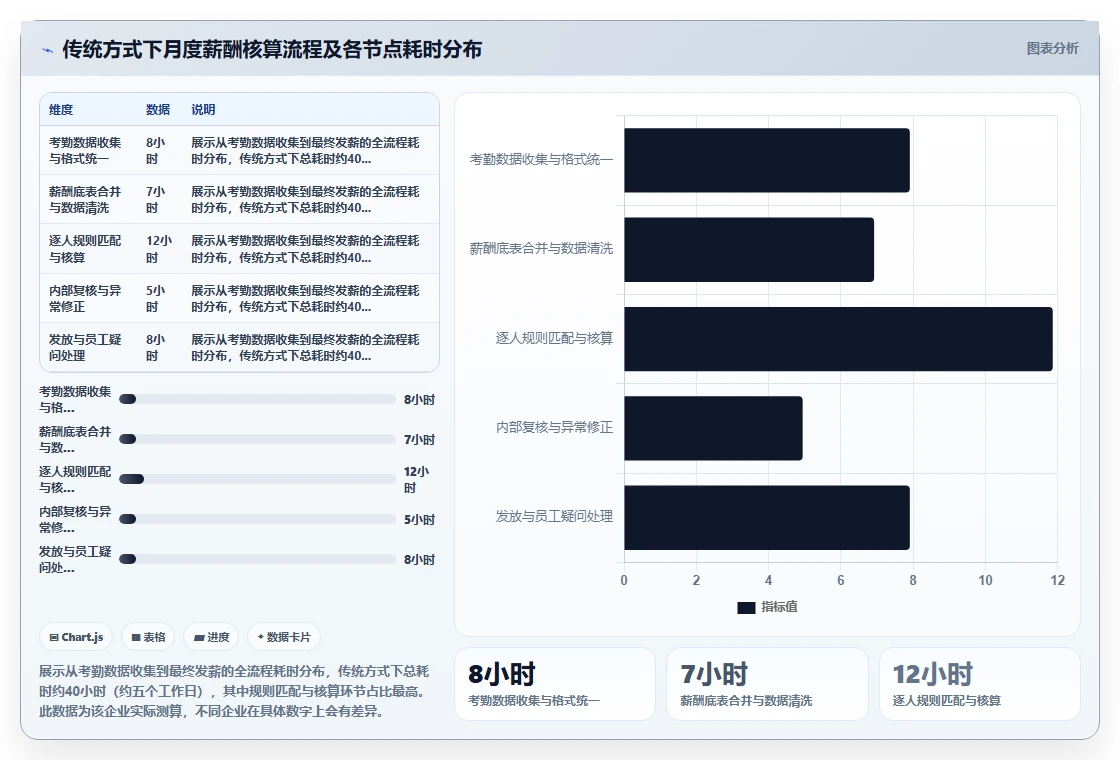Click the 内部复核与异常修... progress bar
The width and height of the screenshot is (1120, 760).
click(x=257, y=519)
